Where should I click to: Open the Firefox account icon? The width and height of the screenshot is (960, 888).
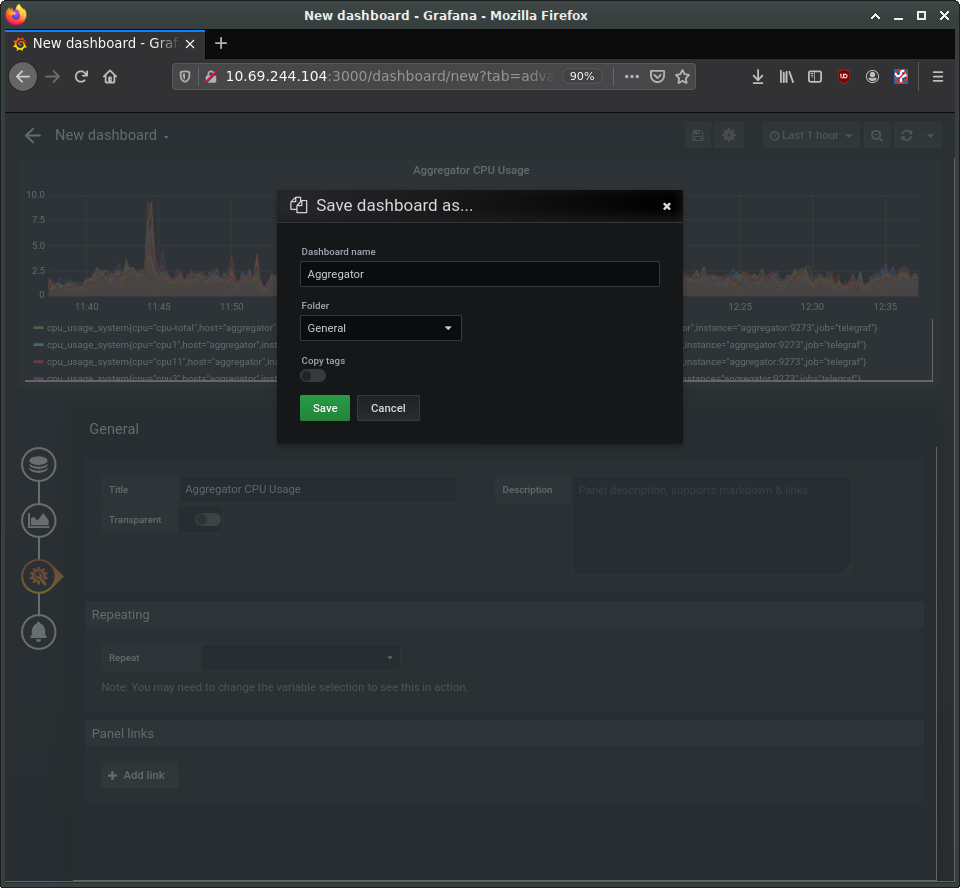[x=872, y=77]
